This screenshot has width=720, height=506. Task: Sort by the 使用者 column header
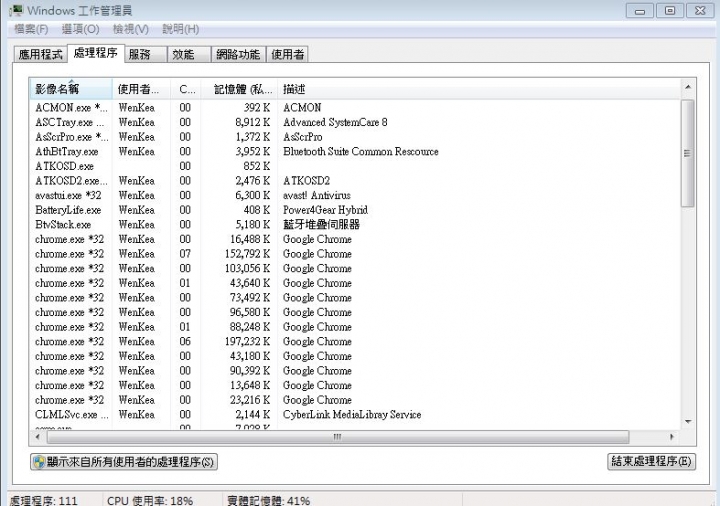click(x=141, y=89)
